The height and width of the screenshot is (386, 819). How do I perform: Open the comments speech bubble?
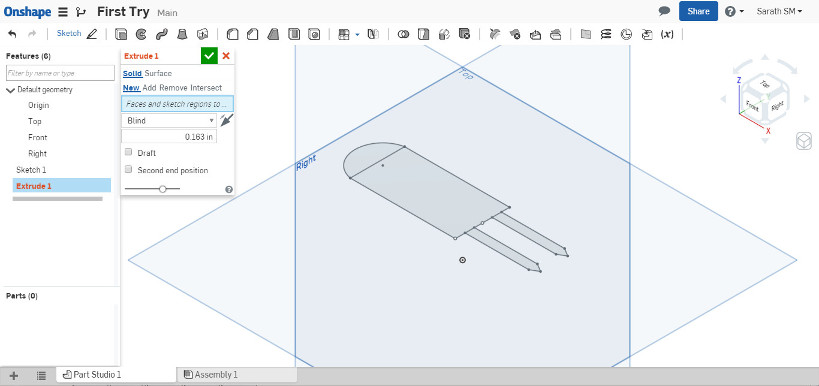664,11
